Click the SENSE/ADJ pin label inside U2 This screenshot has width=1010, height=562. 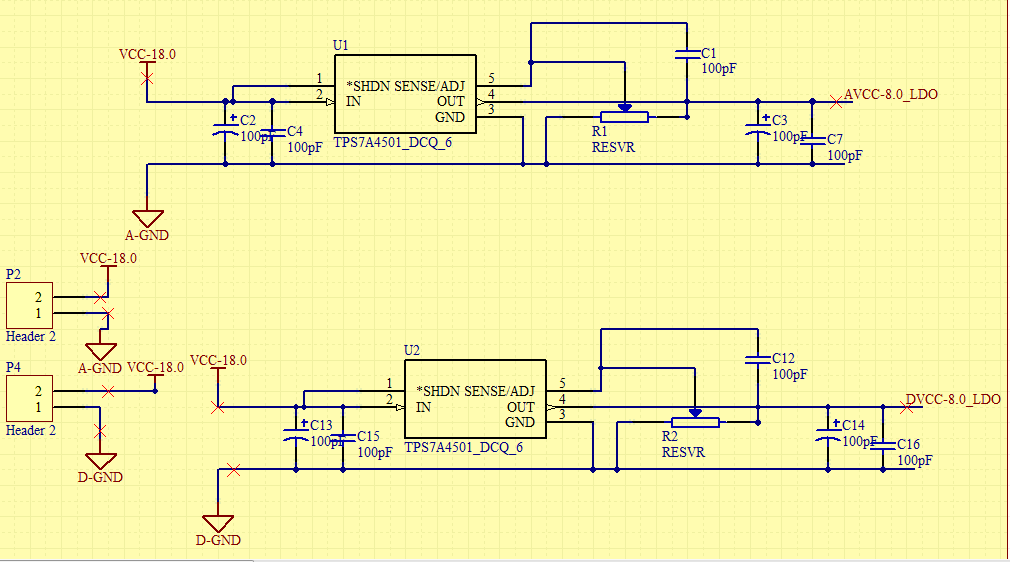(499, 391)
